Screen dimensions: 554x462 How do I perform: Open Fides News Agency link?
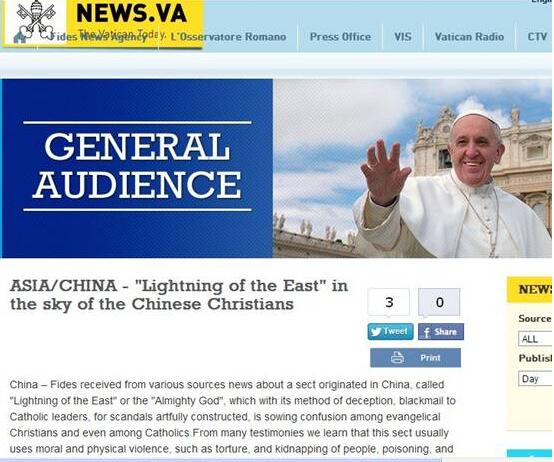[x=98, y=37]
